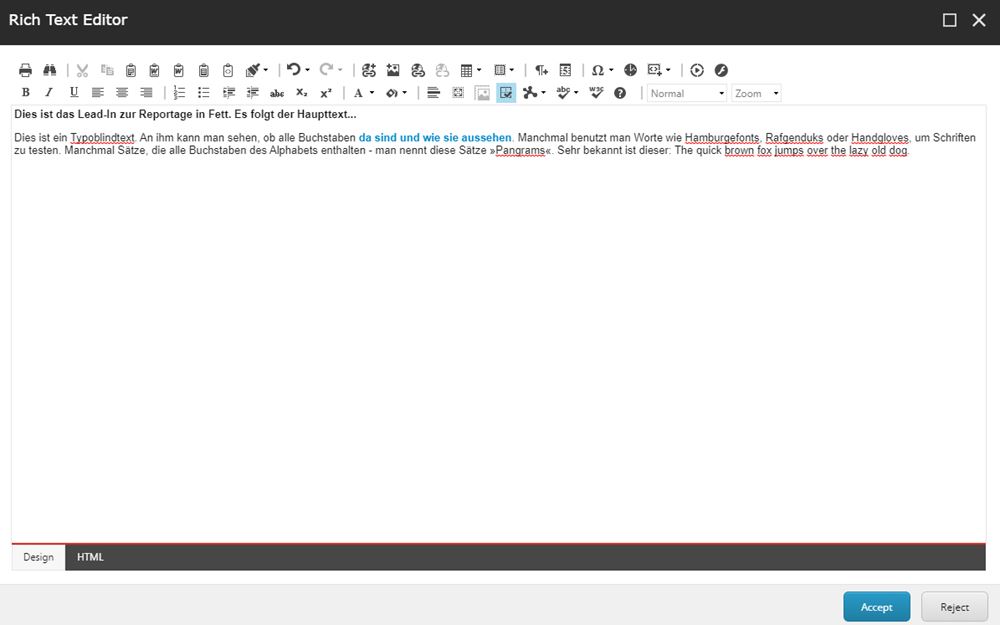
Task: Toggle italic formatting
Action: [x=49, y=93]
